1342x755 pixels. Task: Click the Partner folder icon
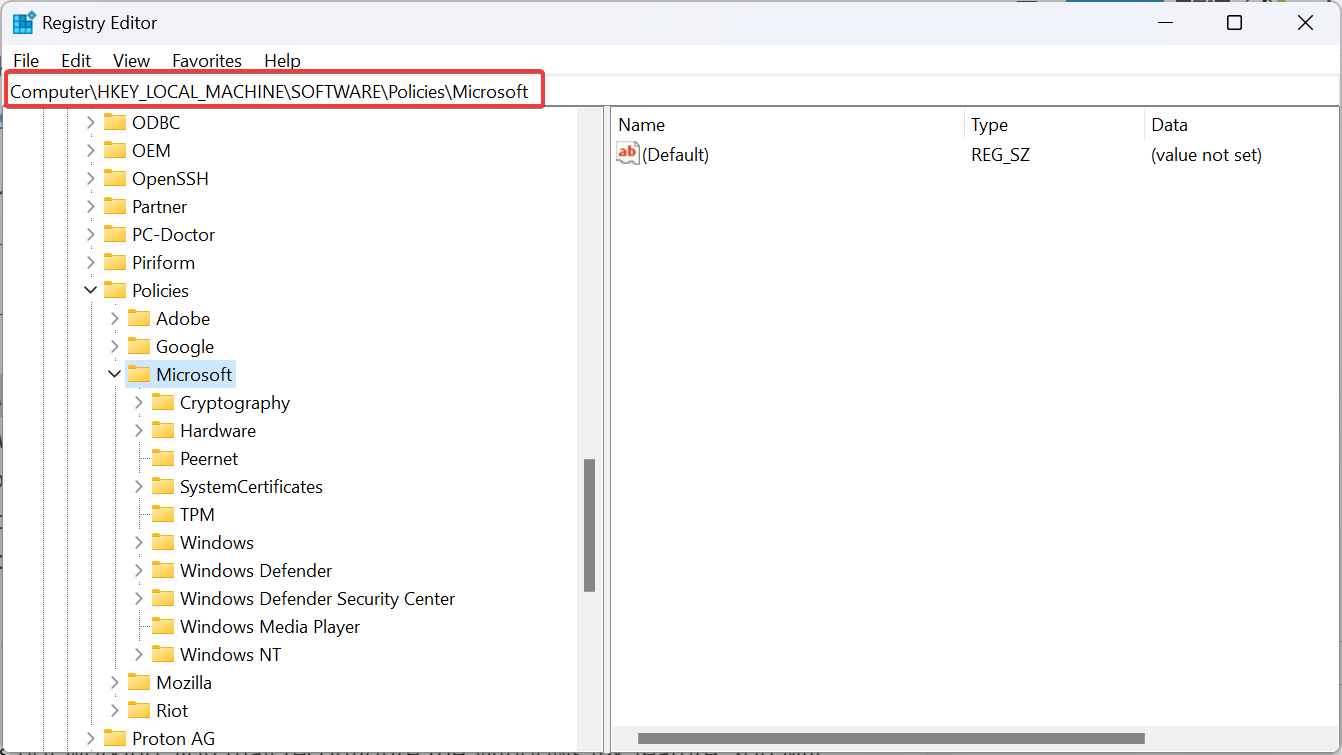click(115, 206)
